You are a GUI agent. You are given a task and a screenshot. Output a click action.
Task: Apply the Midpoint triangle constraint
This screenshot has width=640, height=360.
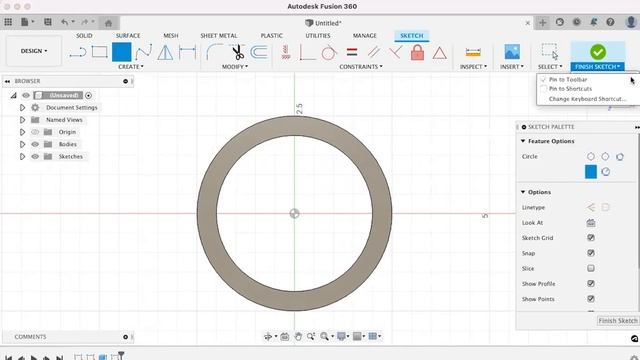pos(440,53)
